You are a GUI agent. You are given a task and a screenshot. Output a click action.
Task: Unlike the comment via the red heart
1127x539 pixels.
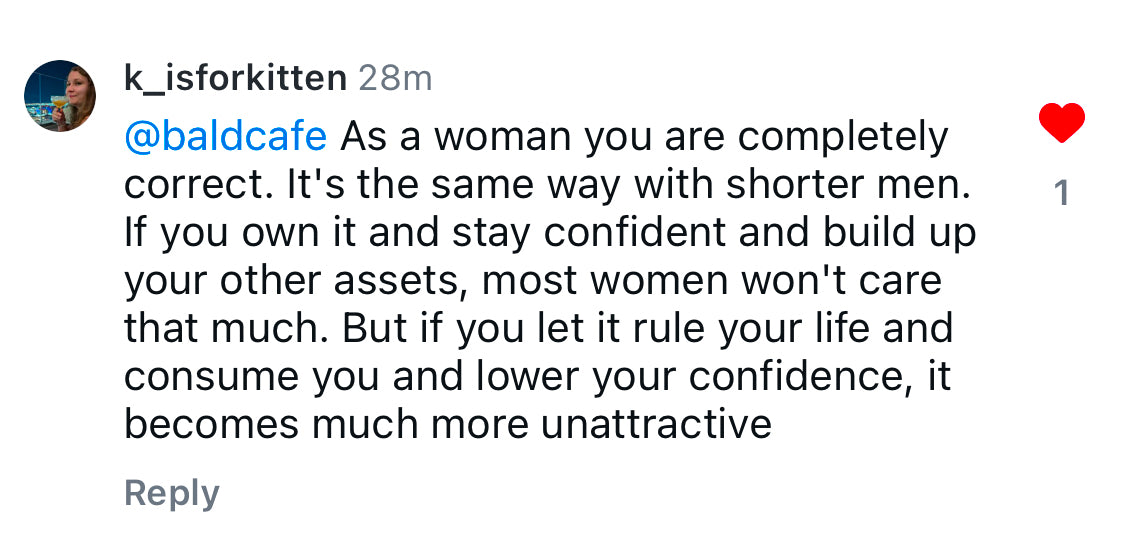1061,124
